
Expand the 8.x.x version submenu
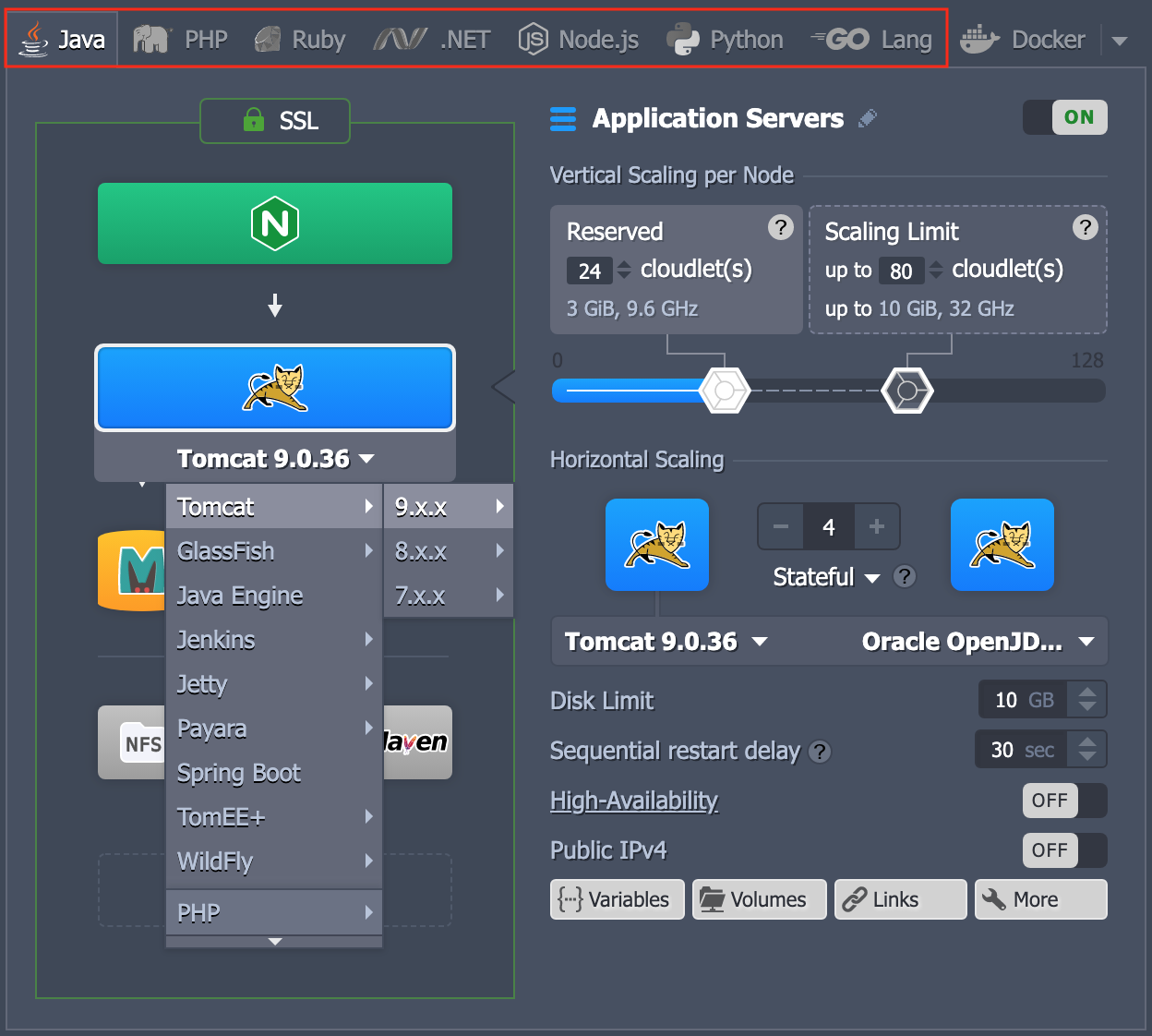click(449, 550)
